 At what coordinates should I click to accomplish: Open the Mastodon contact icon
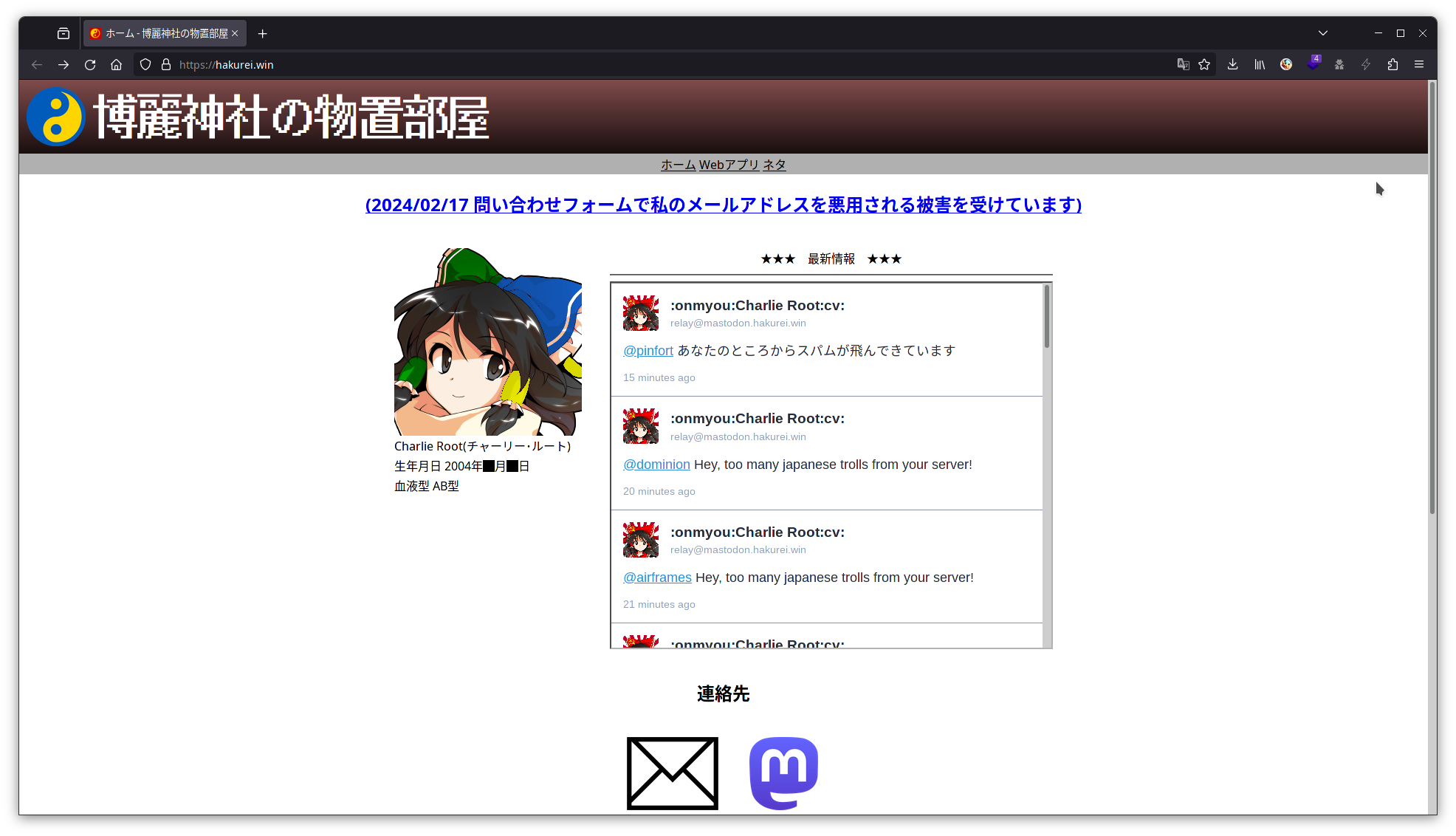pyautogui.click(x=784, y=772)
